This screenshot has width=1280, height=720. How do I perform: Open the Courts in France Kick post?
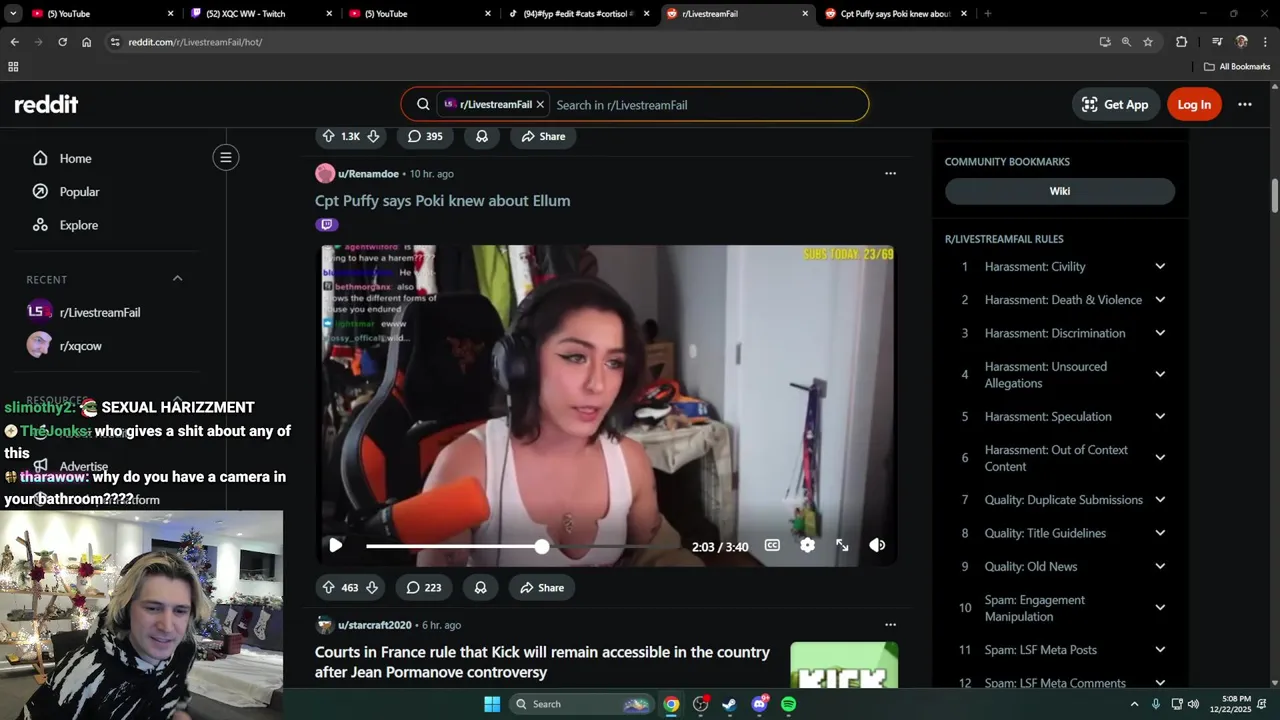pos(542,662)
